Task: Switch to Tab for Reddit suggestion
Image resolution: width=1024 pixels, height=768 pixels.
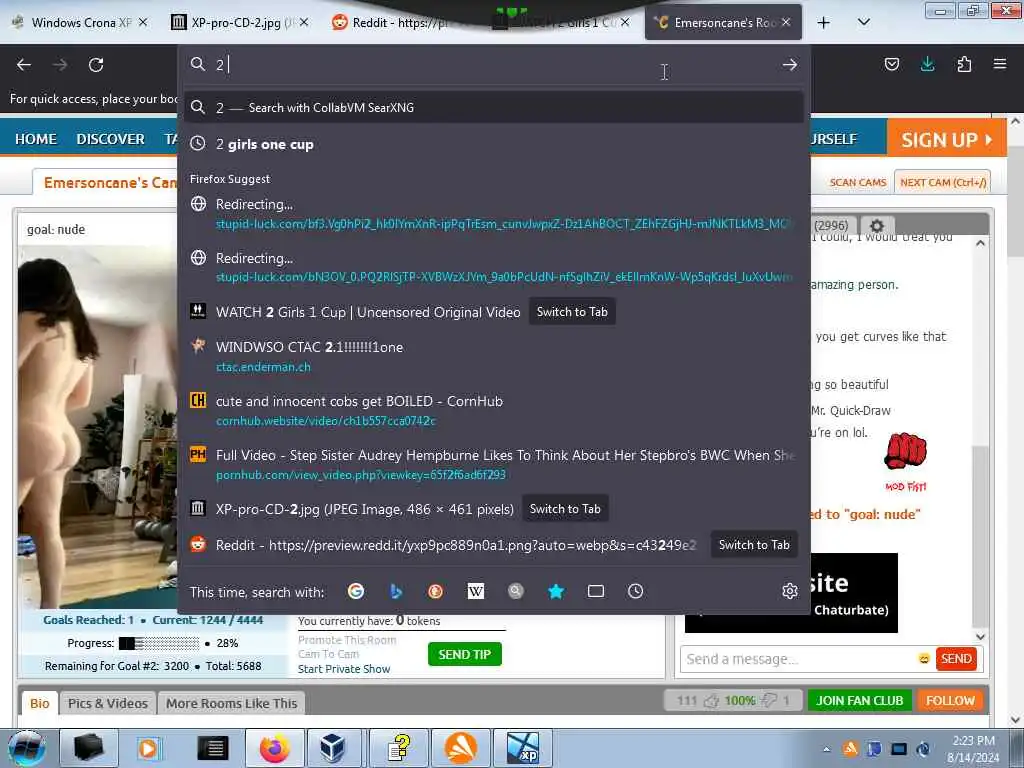Action: pyautogui.click(x=754, y=545)
